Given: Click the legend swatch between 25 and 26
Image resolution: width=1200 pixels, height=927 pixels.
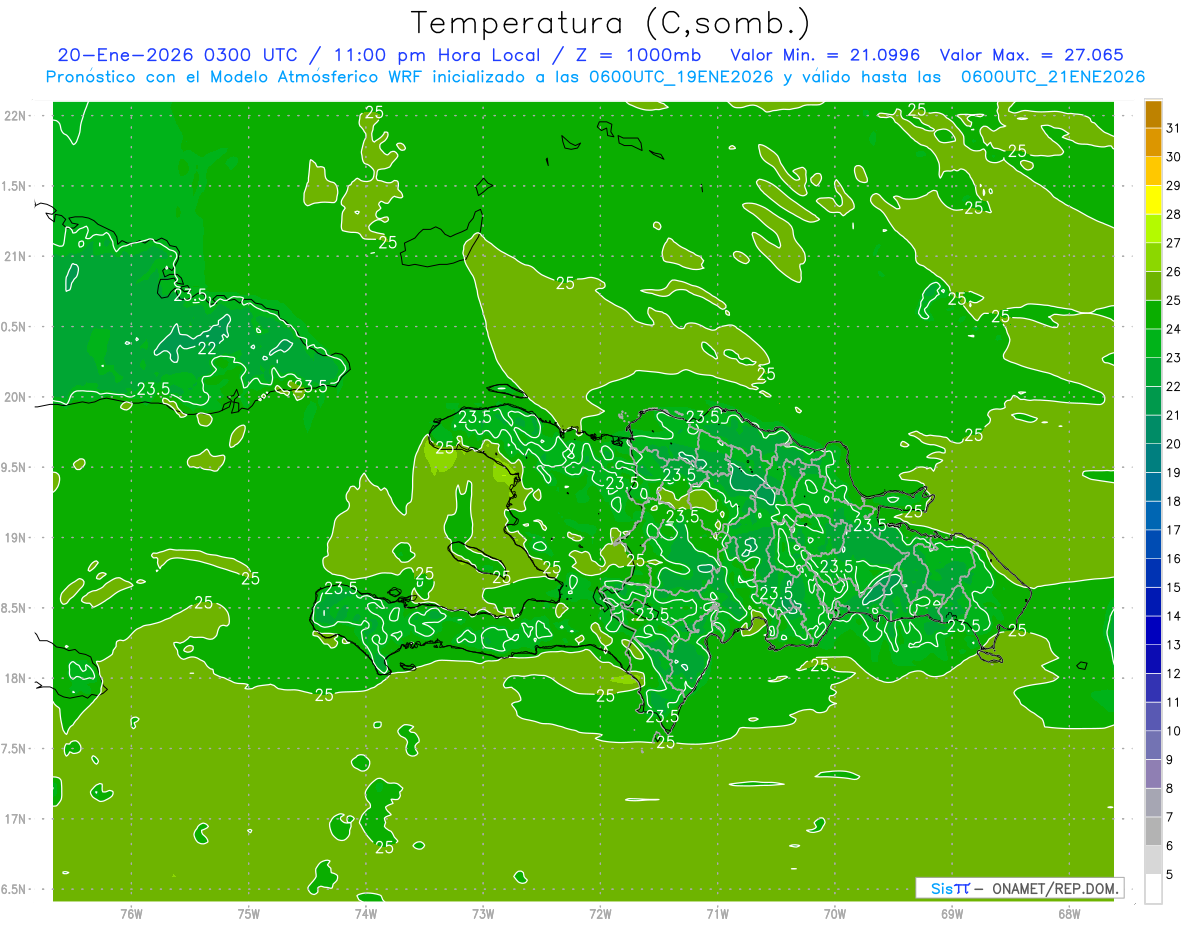Looking at the screenshot, I should point(1153,286).
